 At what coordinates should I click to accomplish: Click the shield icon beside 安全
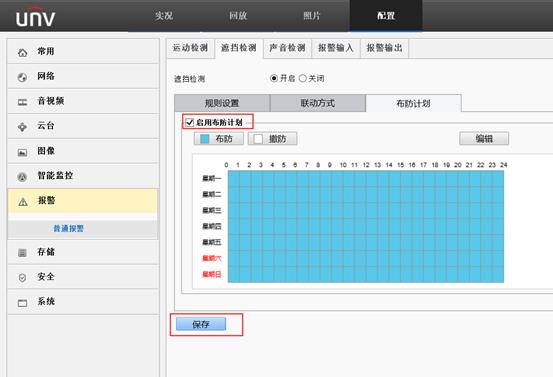22,278
